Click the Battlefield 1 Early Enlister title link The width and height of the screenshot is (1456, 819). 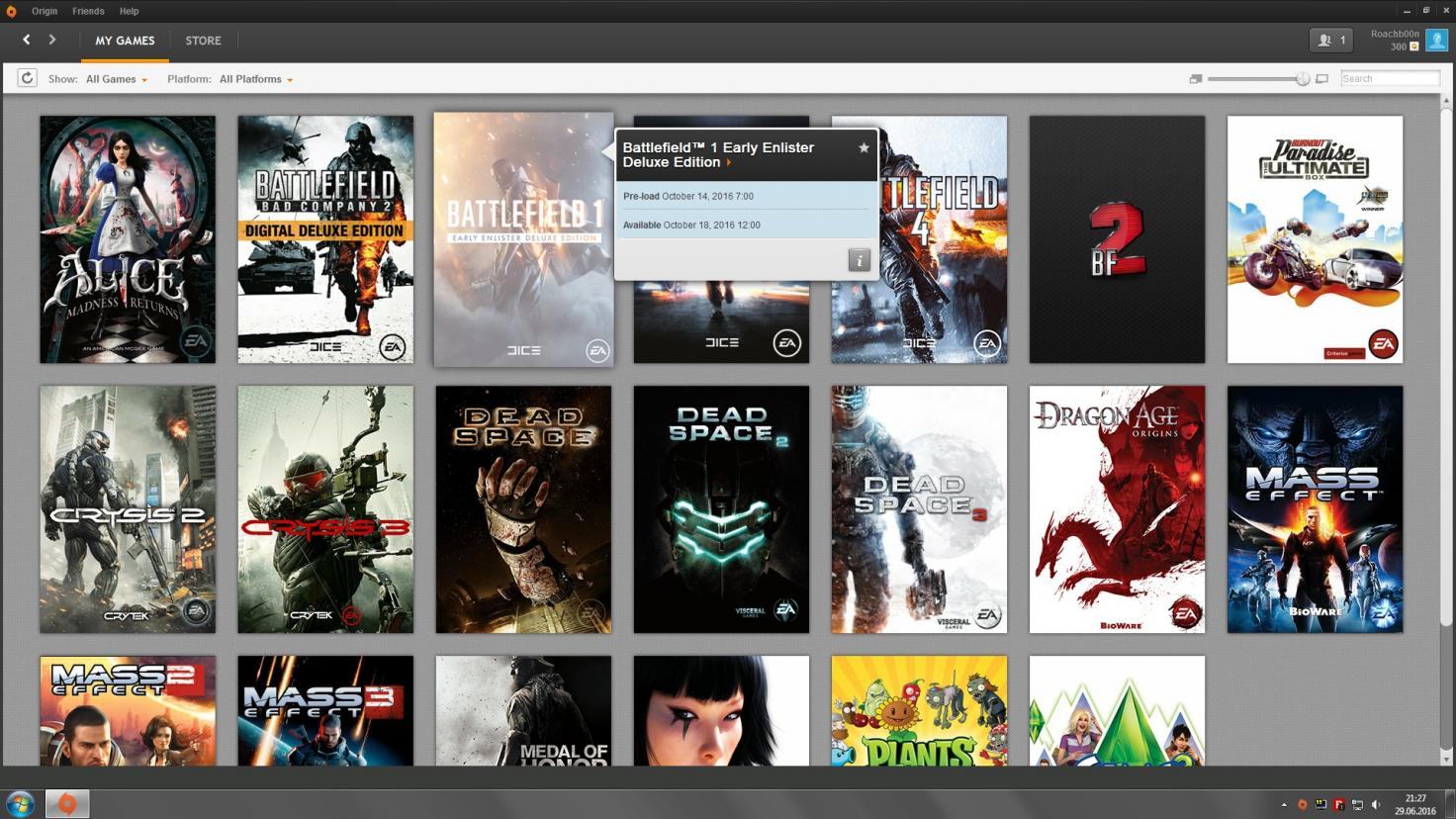pos(718,154)
